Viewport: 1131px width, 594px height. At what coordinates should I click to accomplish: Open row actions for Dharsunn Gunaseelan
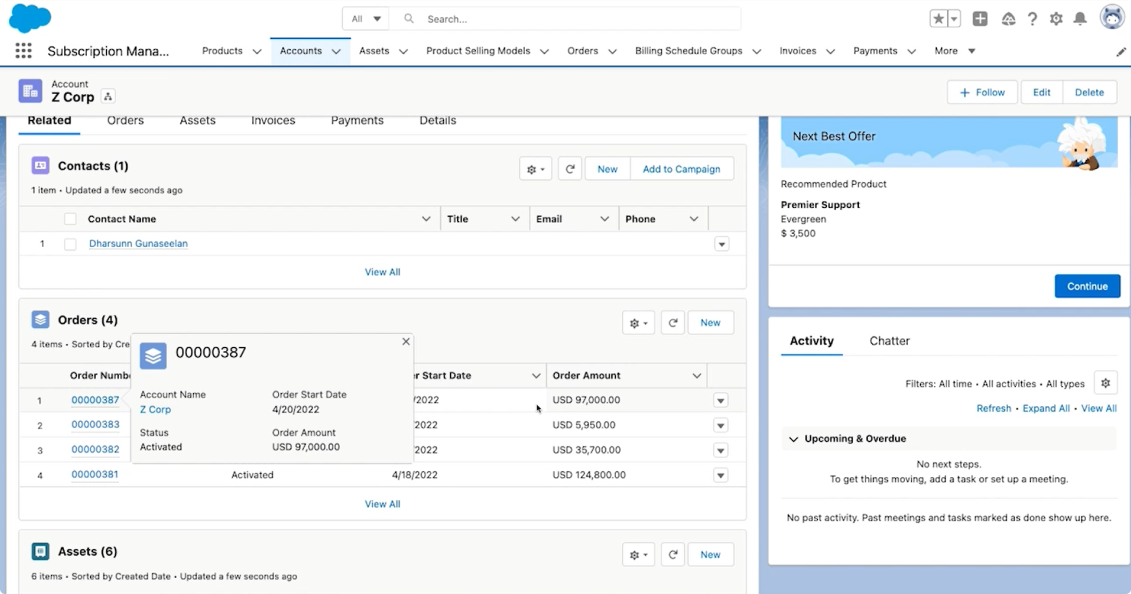(x=721, y=244)
